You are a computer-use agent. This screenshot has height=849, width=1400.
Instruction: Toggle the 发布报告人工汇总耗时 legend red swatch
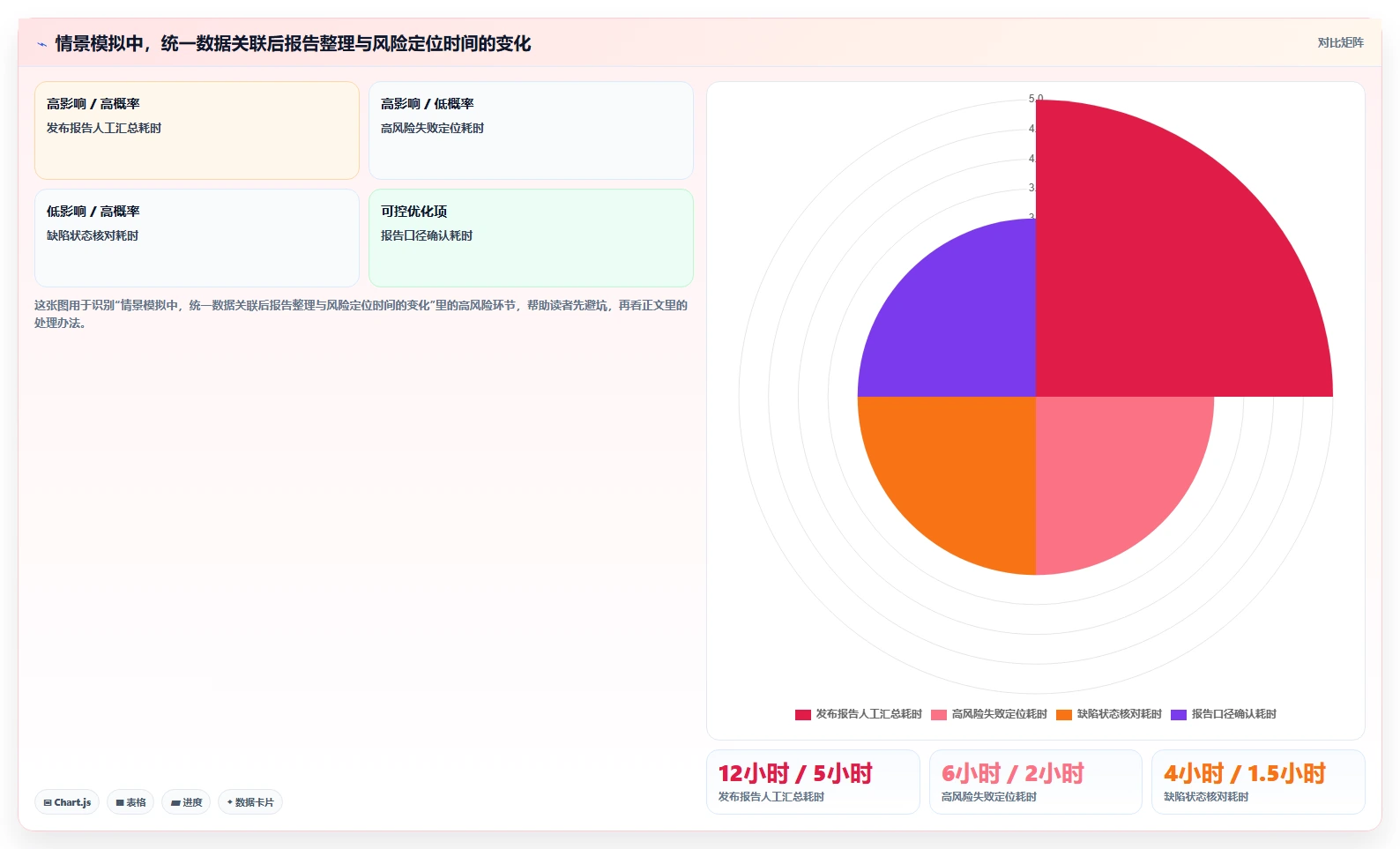(803, 714)
